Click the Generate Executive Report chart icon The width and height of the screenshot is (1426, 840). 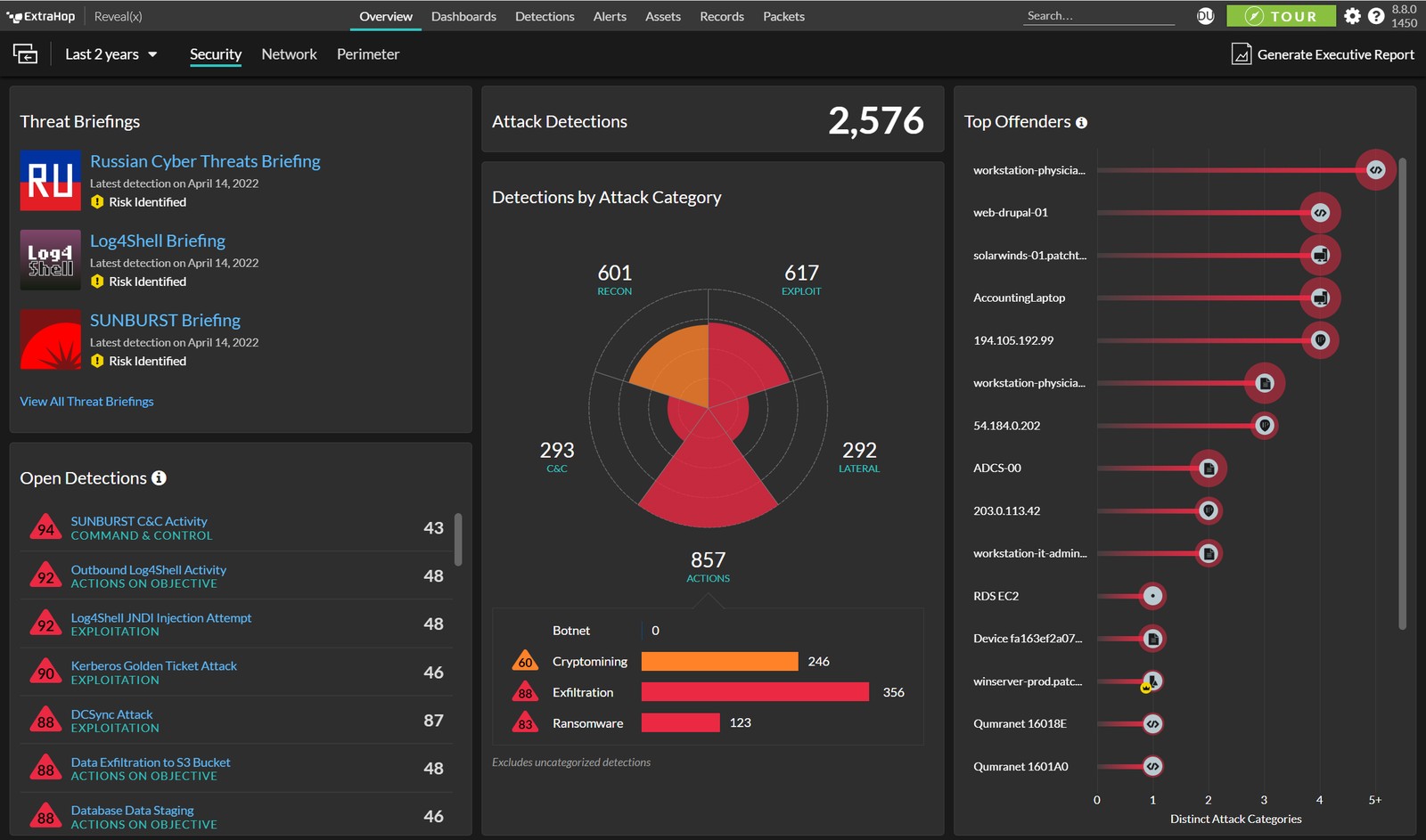point(1242,54)
